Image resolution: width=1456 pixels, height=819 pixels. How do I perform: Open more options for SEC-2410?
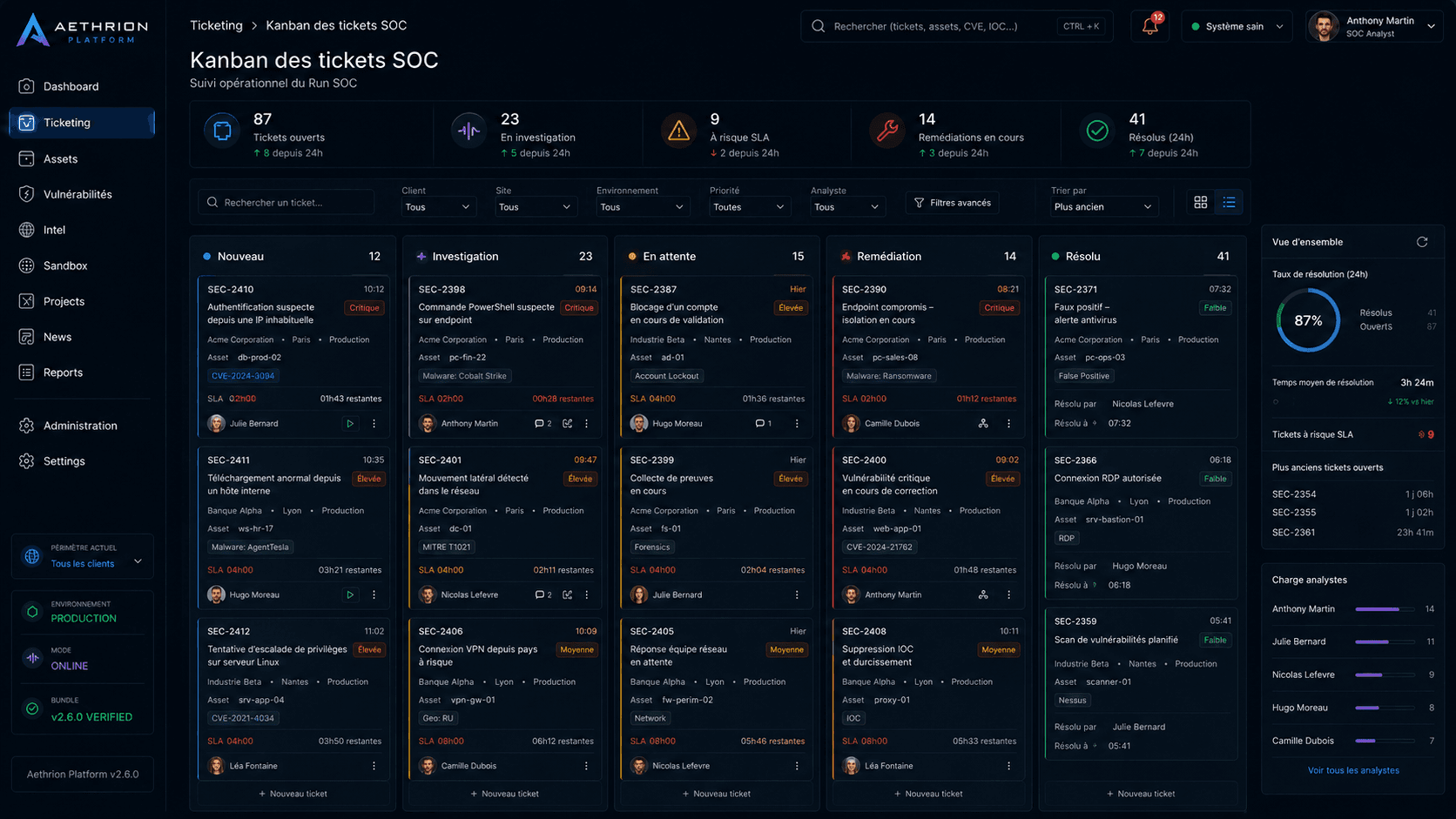[374, 424]
